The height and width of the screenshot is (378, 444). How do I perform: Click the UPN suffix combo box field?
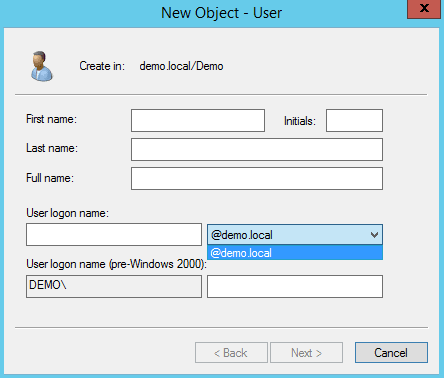[x=295, y=235]
